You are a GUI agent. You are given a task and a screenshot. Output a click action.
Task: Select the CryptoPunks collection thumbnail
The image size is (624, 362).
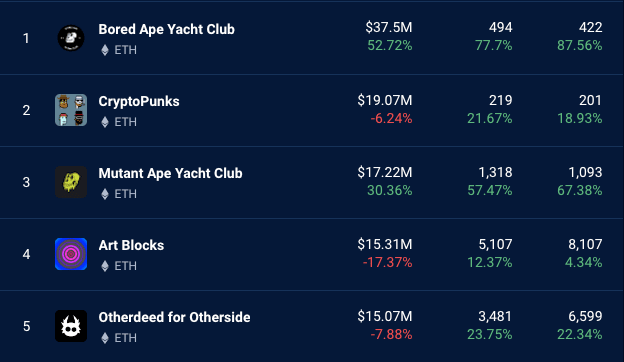pyautogui.click(x=71, y=110)
